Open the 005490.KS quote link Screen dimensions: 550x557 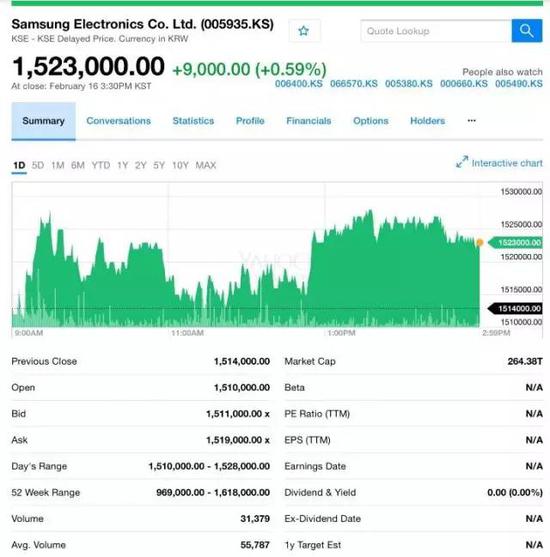click(519, 84)
